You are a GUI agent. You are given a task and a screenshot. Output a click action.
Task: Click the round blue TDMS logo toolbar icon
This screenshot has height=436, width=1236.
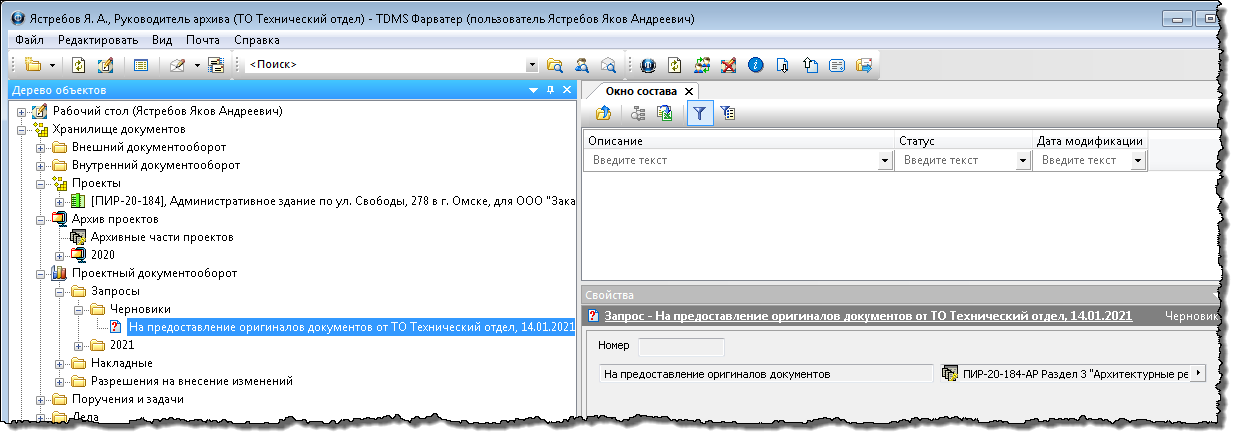647,65
